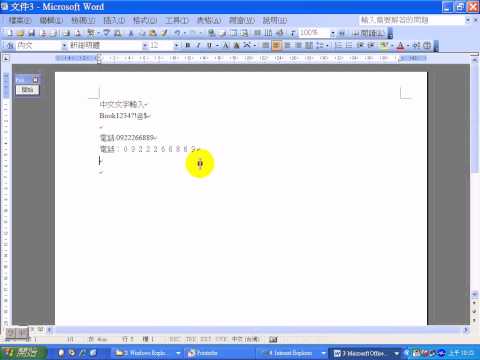Toggle center alignment (highlighted)
The width and height of the screenshot is (480, 360).
[x=276, y=45]
